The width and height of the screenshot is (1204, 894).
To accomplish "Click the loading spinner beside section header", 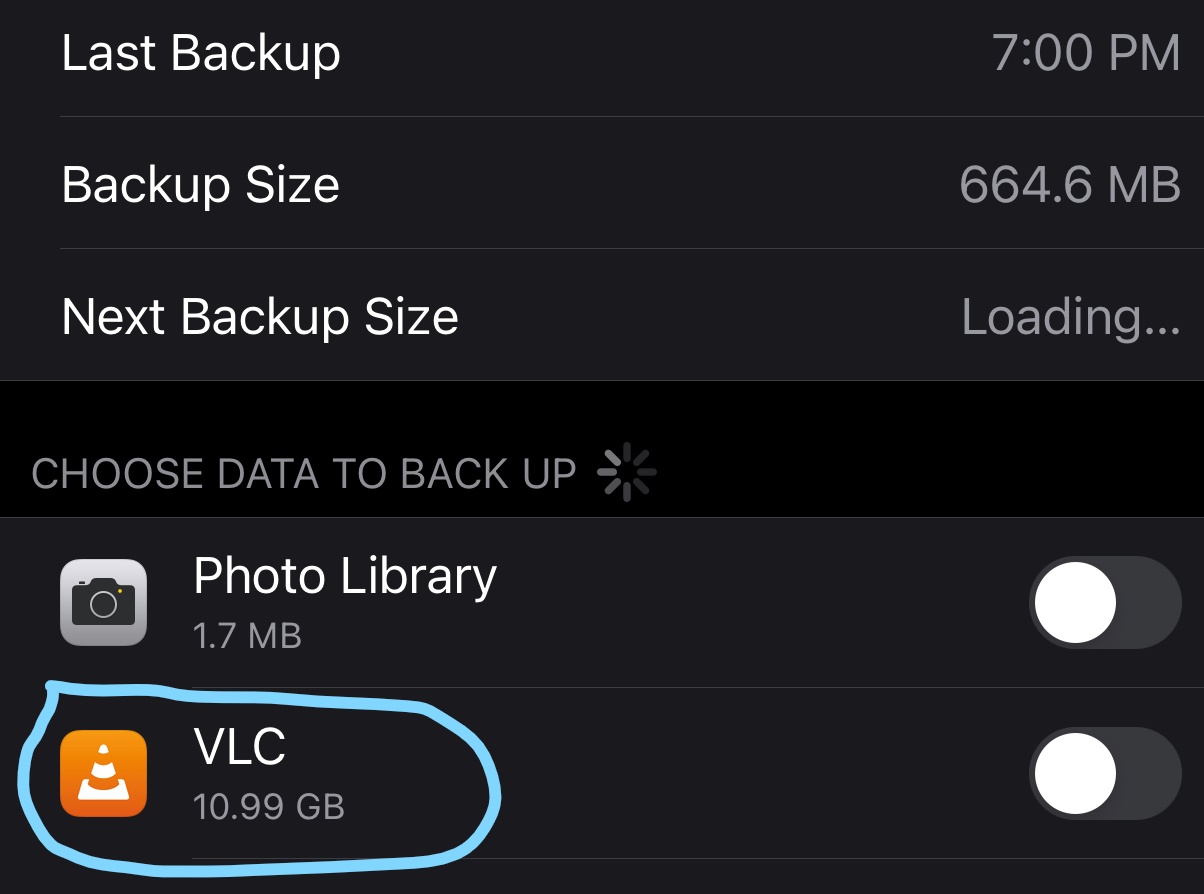I will pyautogui.click(x=626, y=472).
